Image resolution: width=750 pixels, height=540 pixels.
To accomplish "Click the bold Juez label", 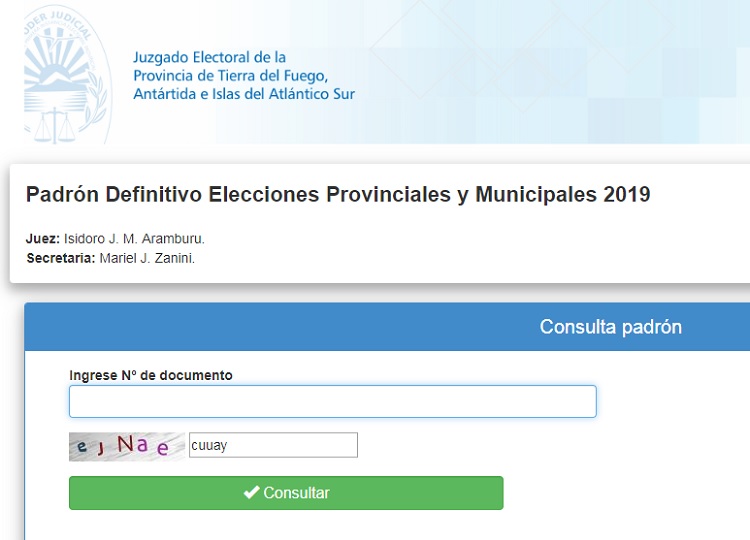I will click(x=43, y=239).
